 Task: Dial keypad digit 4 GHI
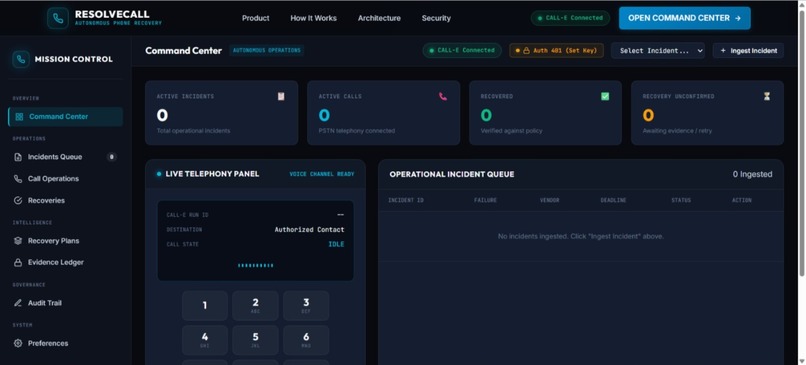[x=205, y=340]
